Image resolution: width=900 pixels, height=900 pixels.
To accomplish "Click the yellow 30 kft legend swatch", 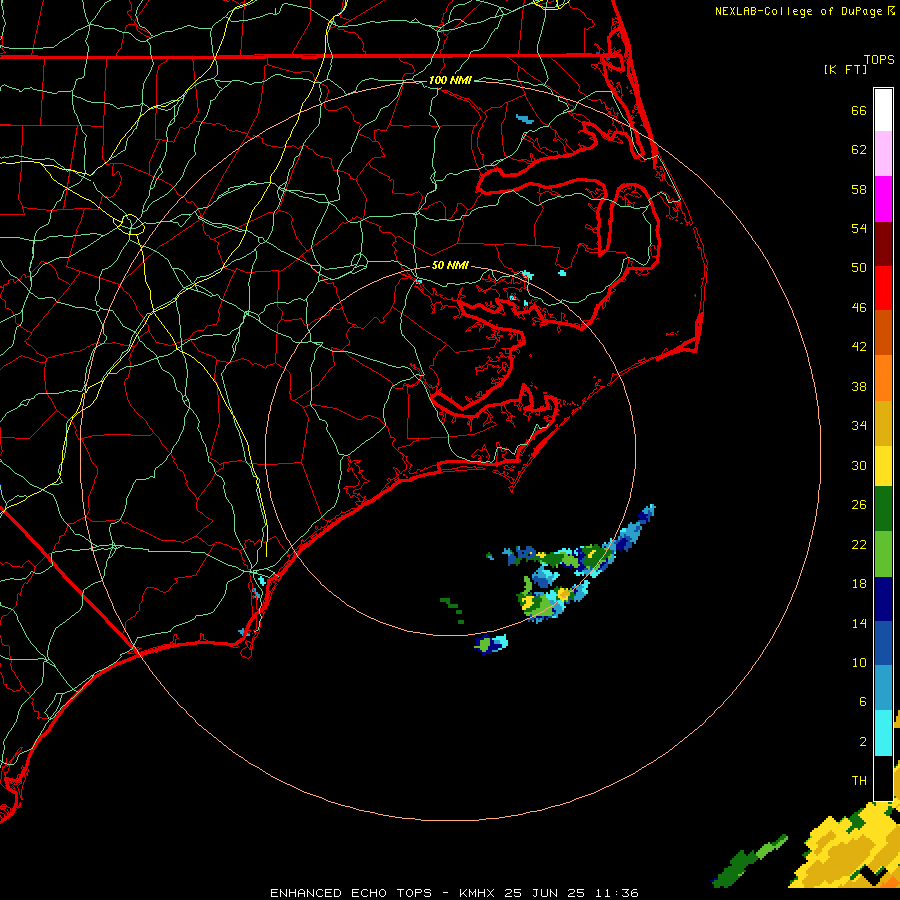I will click(883, 465).
